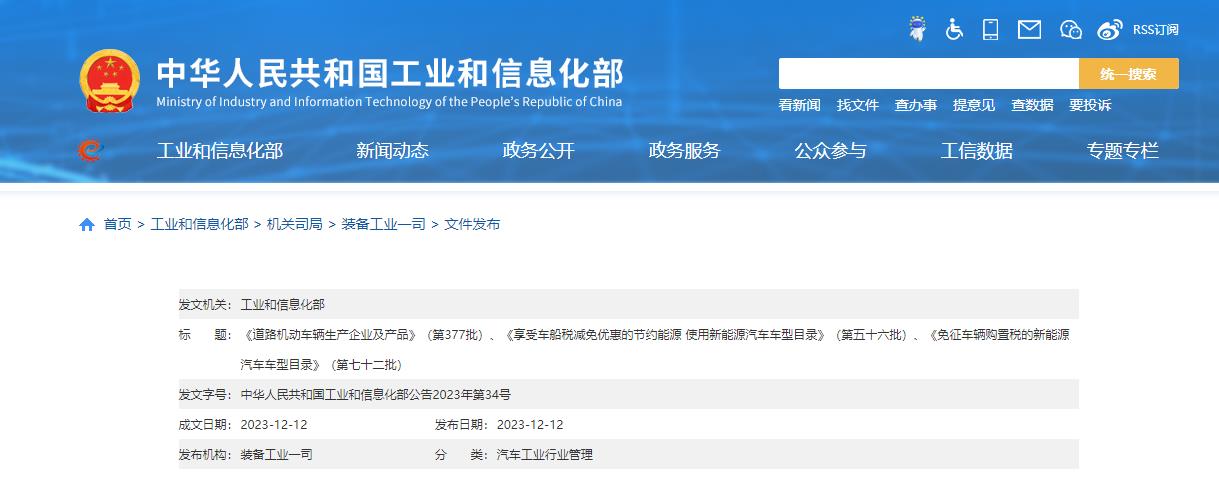Go to 装备工业一司 in the breadcrumb

click(x=383, y=224)
